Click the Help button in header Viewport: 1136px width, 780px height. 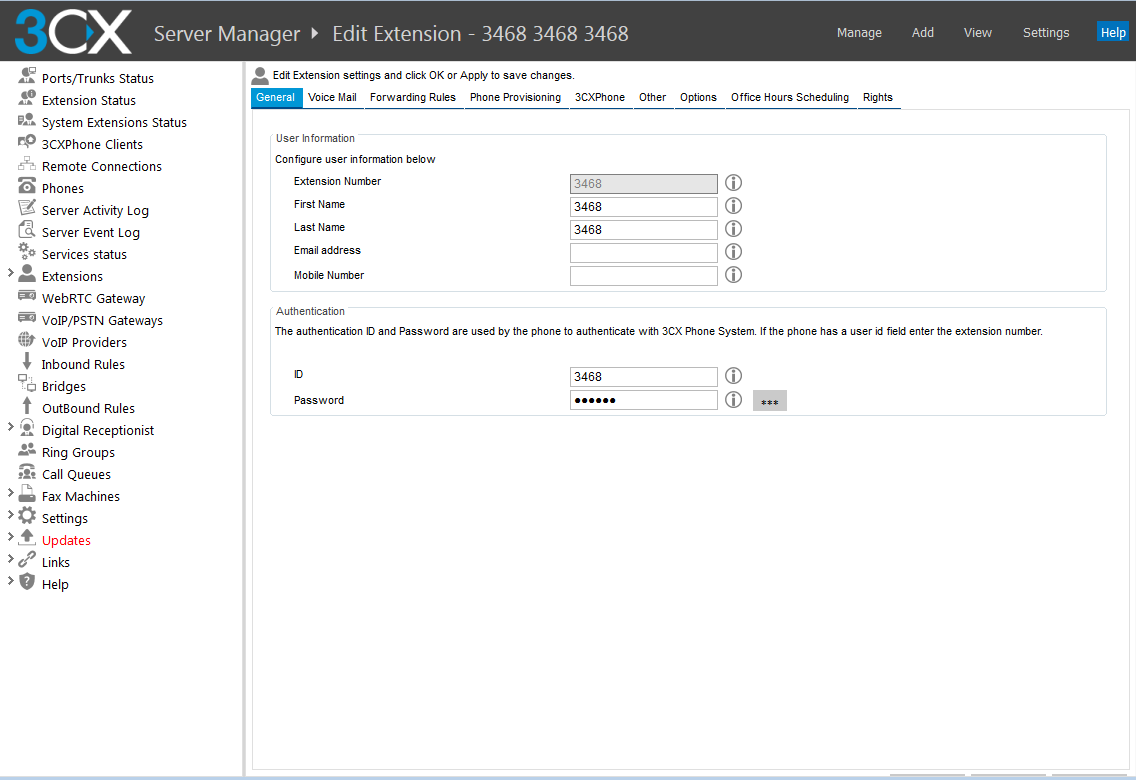(x=1112, y=33)
